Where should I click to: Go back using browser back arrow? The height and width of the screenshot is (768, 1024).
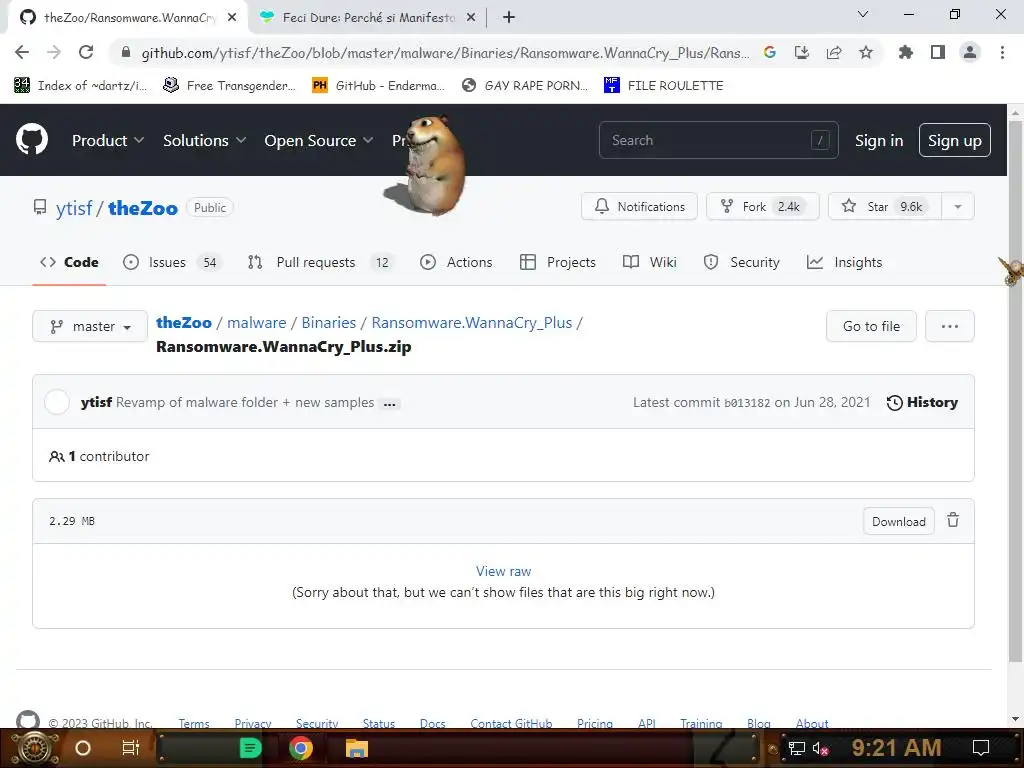click(x=22, y=52)
